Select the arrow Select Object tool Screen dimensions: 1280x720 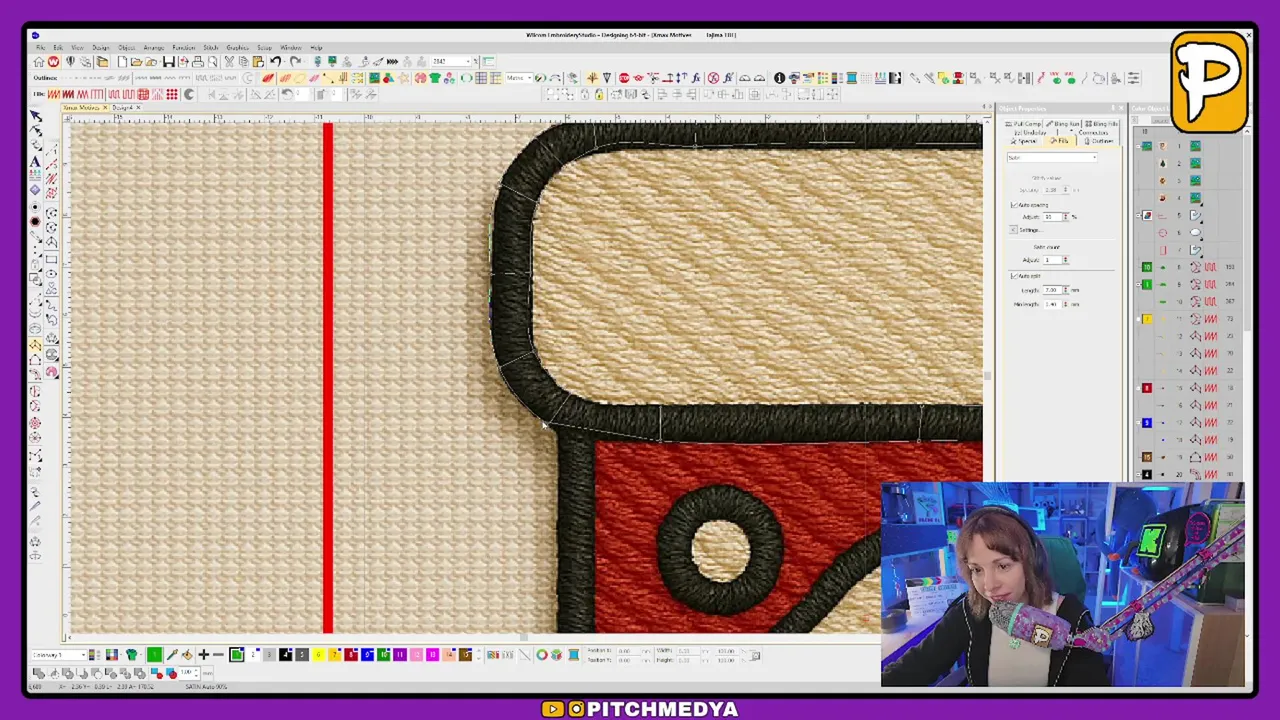(35, 116)
